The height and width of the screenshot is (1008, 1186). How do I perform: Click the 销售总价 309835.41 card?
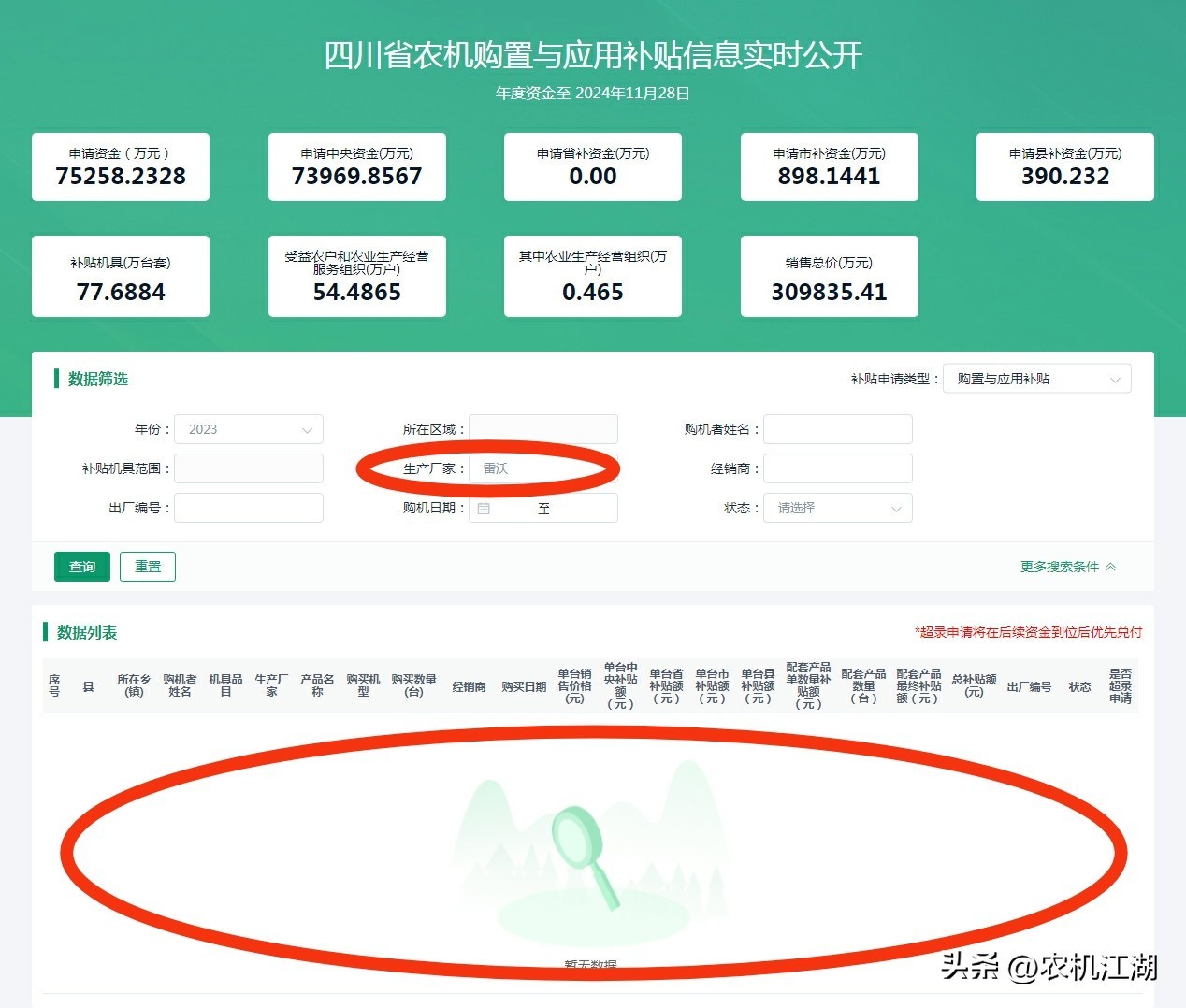[x=829, y=277]
